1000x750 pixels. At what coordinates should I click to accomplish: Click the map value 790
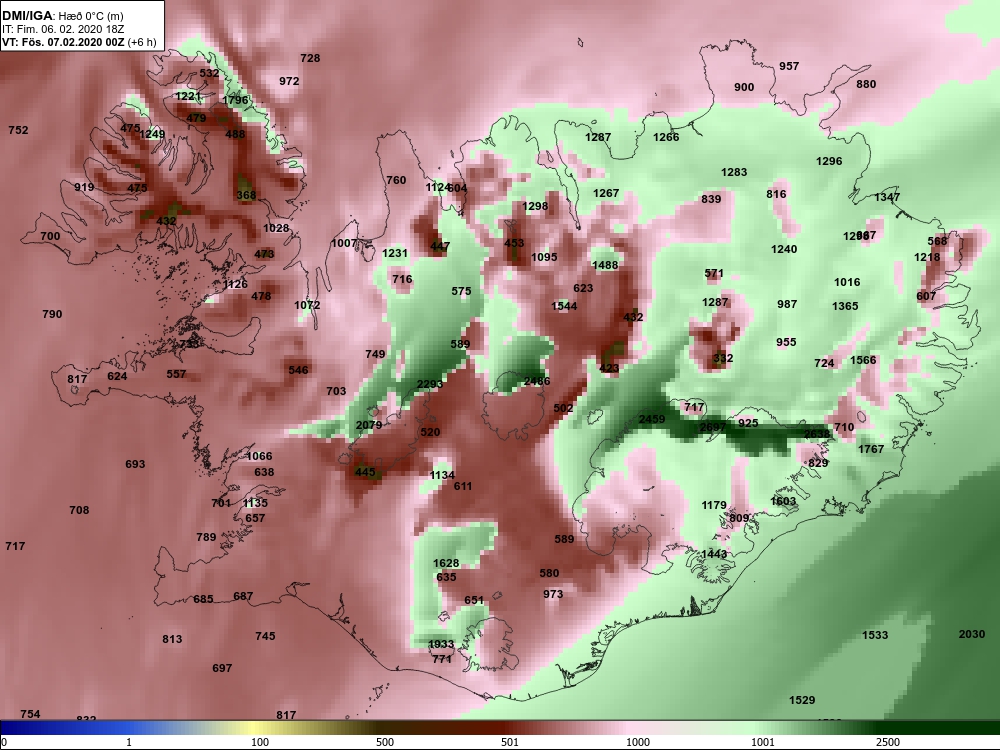52,314
